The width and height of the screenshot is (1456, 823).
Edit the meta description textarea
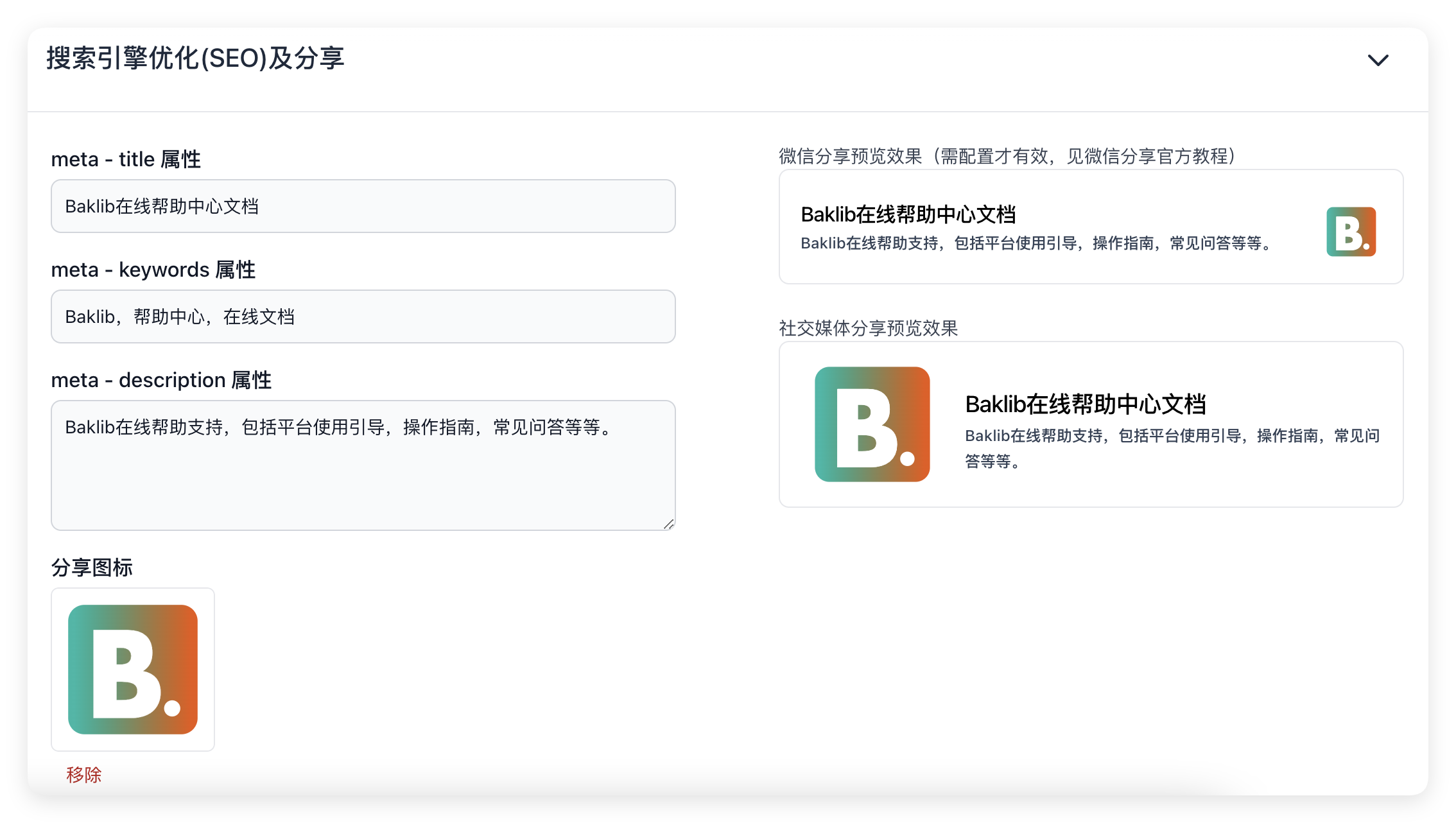coord(363,465)
